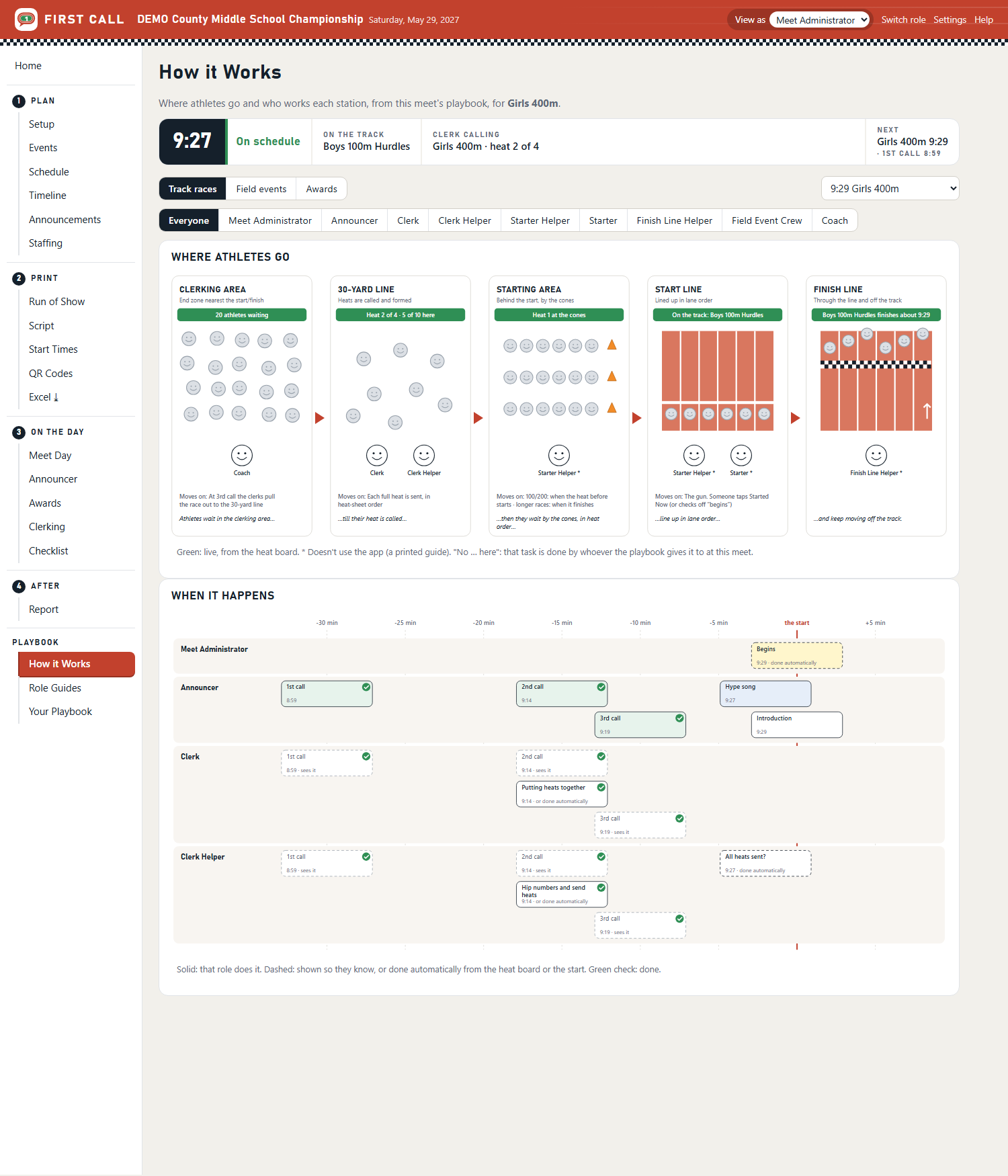Viewport: 1008px width, 1176px height.
Task: Click the Switch role link
Action: tap(903, 20)
